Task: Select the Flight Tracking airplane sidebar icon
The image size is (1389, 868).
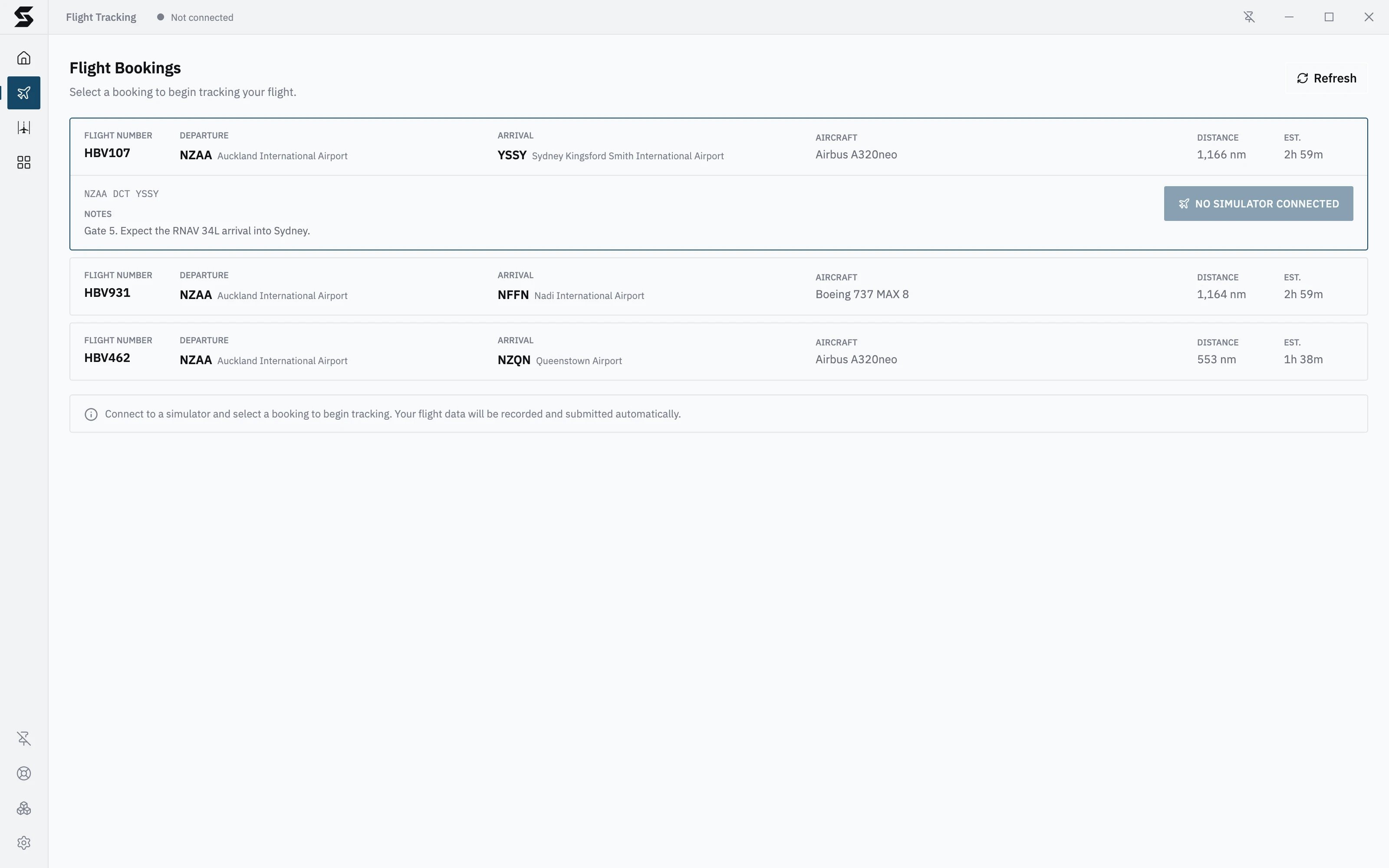Action: (x=23, y=93)
